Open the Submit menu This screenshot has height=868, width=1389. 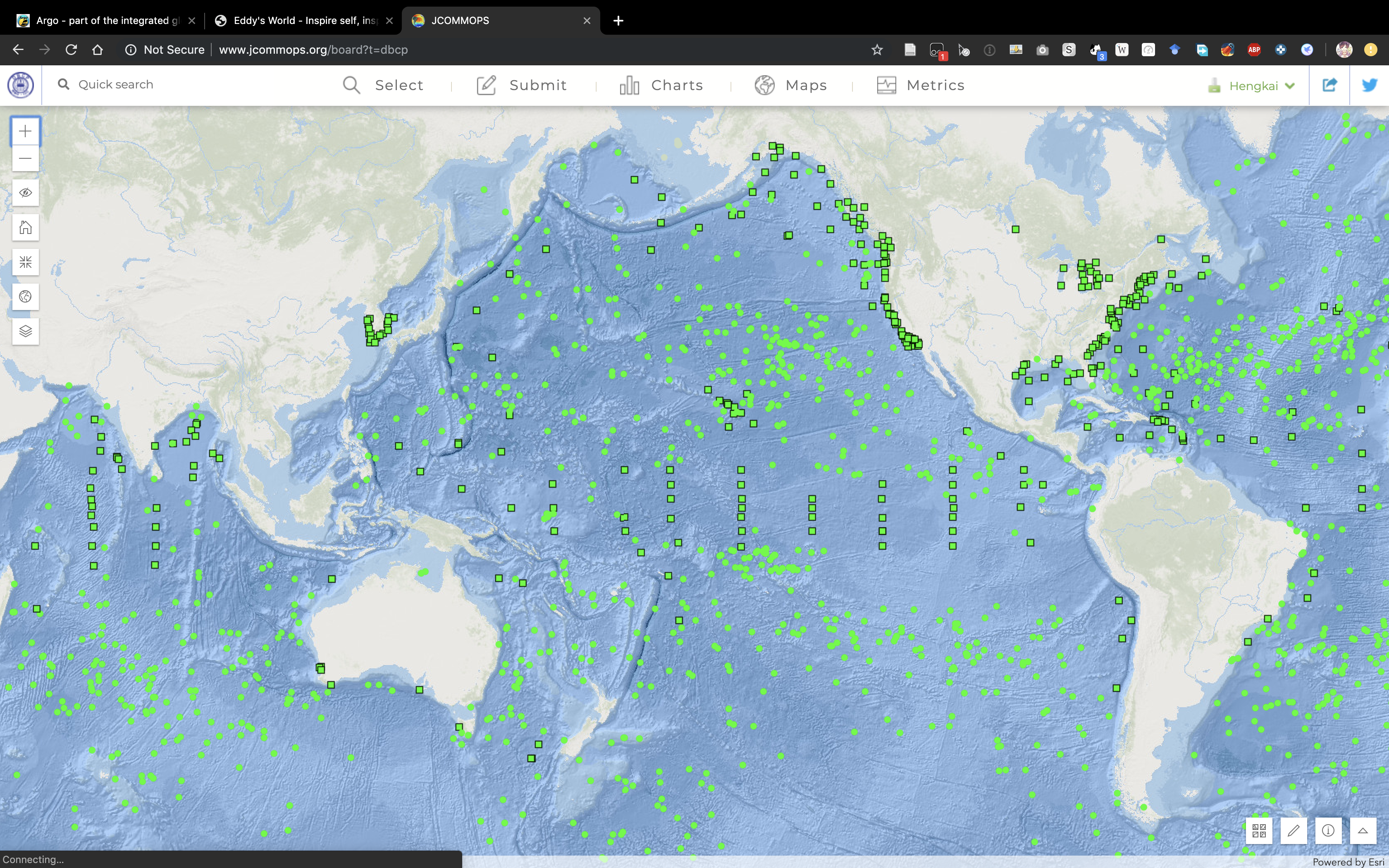pyautogui.click(x=522, y=85)
